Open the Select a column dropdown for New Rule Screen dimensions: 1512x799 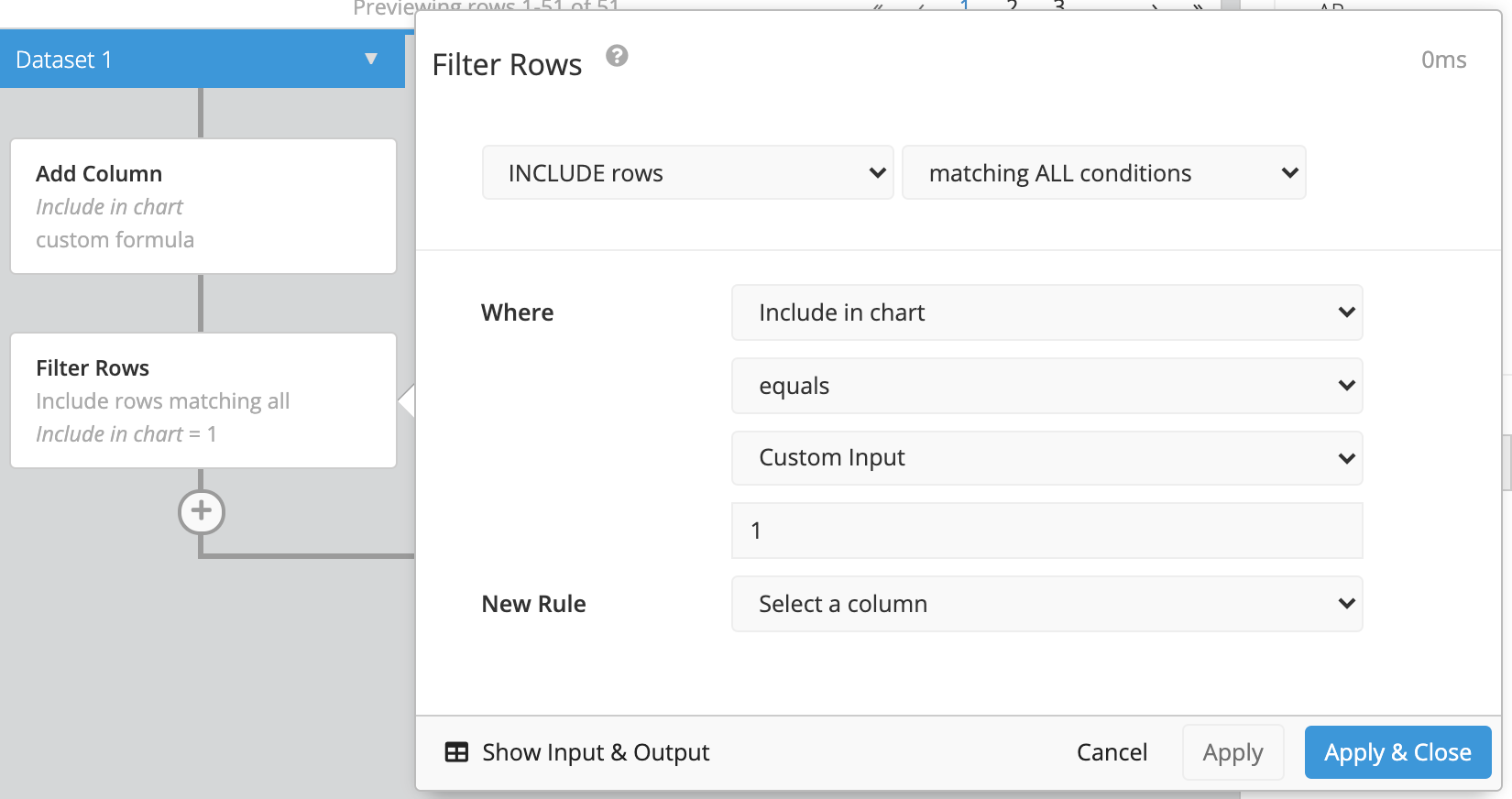coord(1047,604)
